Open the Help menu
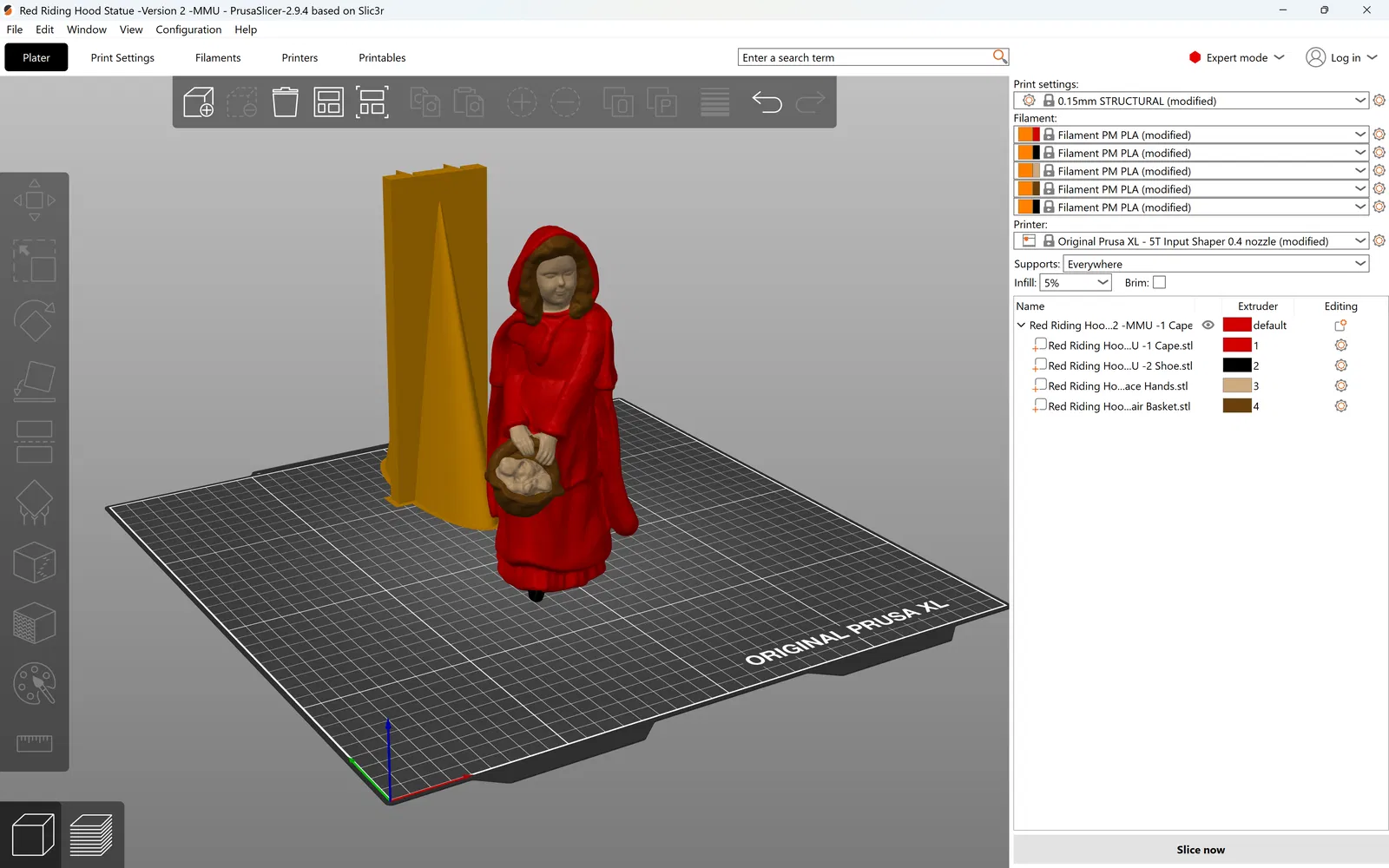Viewport: 1389px width, 868px height. tap(246, 30)
